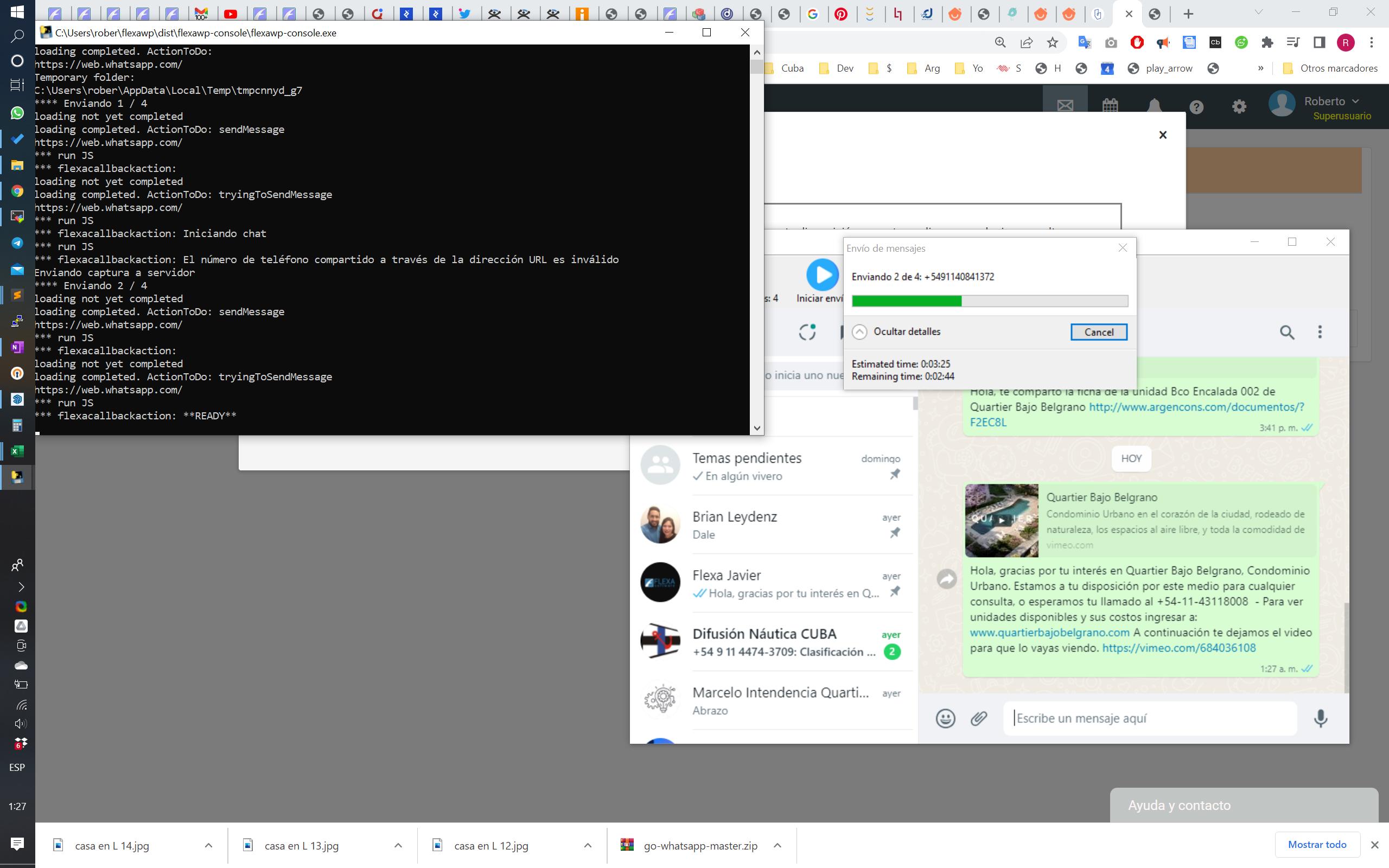Open the Arg bookmarks folder
1389x868 pixels.
923,68
